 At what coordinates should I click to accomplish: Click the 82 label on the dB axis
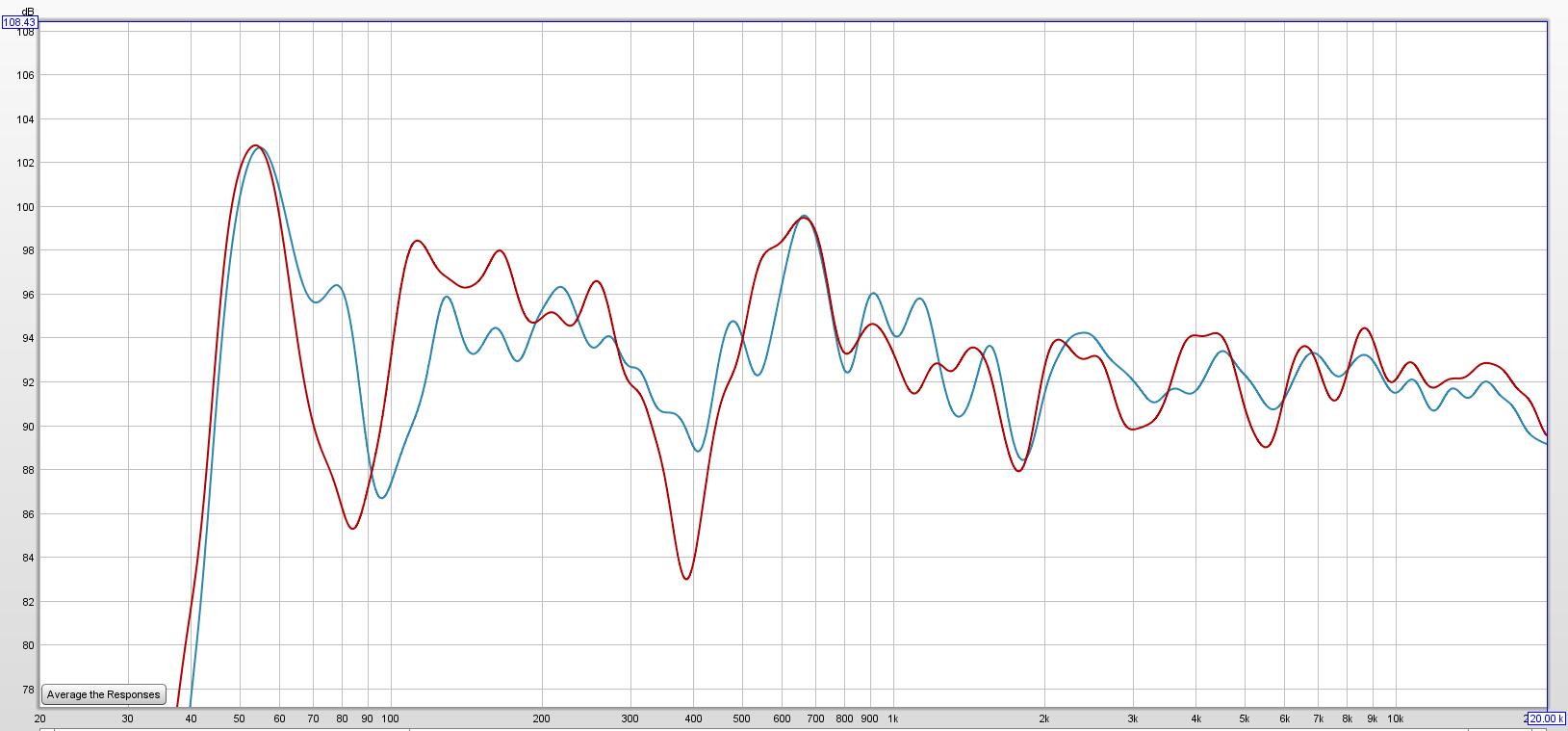click(29, 602)
